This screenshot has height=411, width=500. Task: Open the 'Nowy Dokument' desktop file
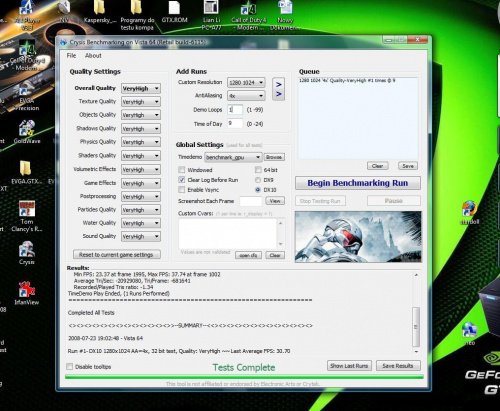285,15
